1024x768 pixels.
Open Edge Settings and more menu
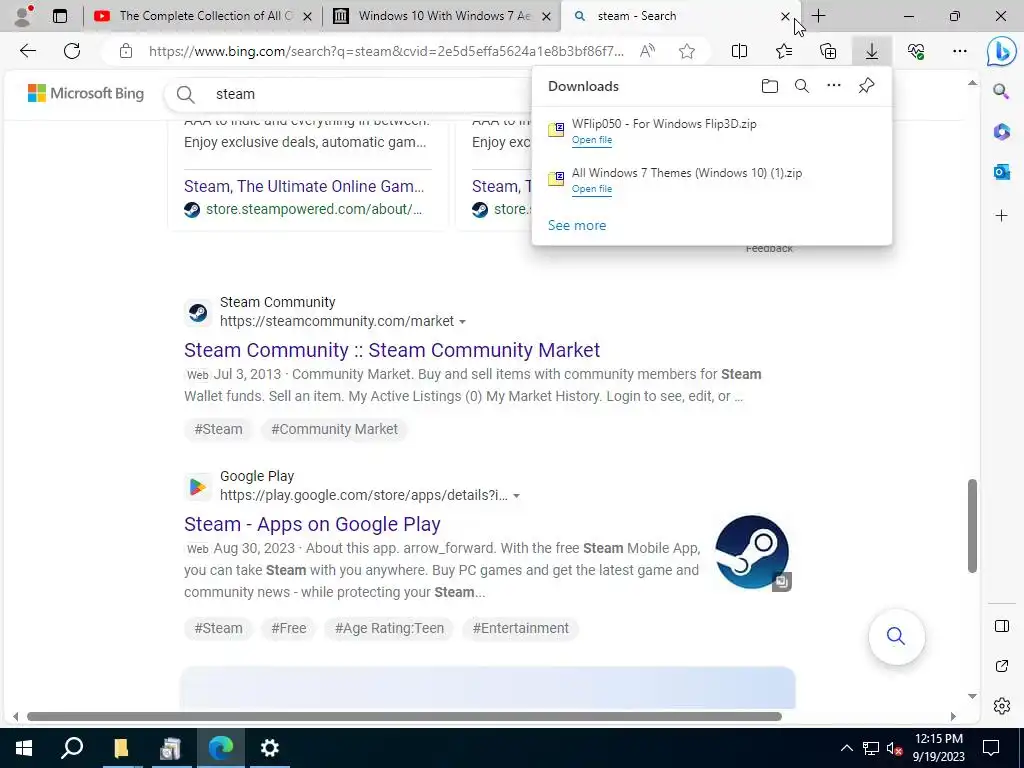(959, 51)
